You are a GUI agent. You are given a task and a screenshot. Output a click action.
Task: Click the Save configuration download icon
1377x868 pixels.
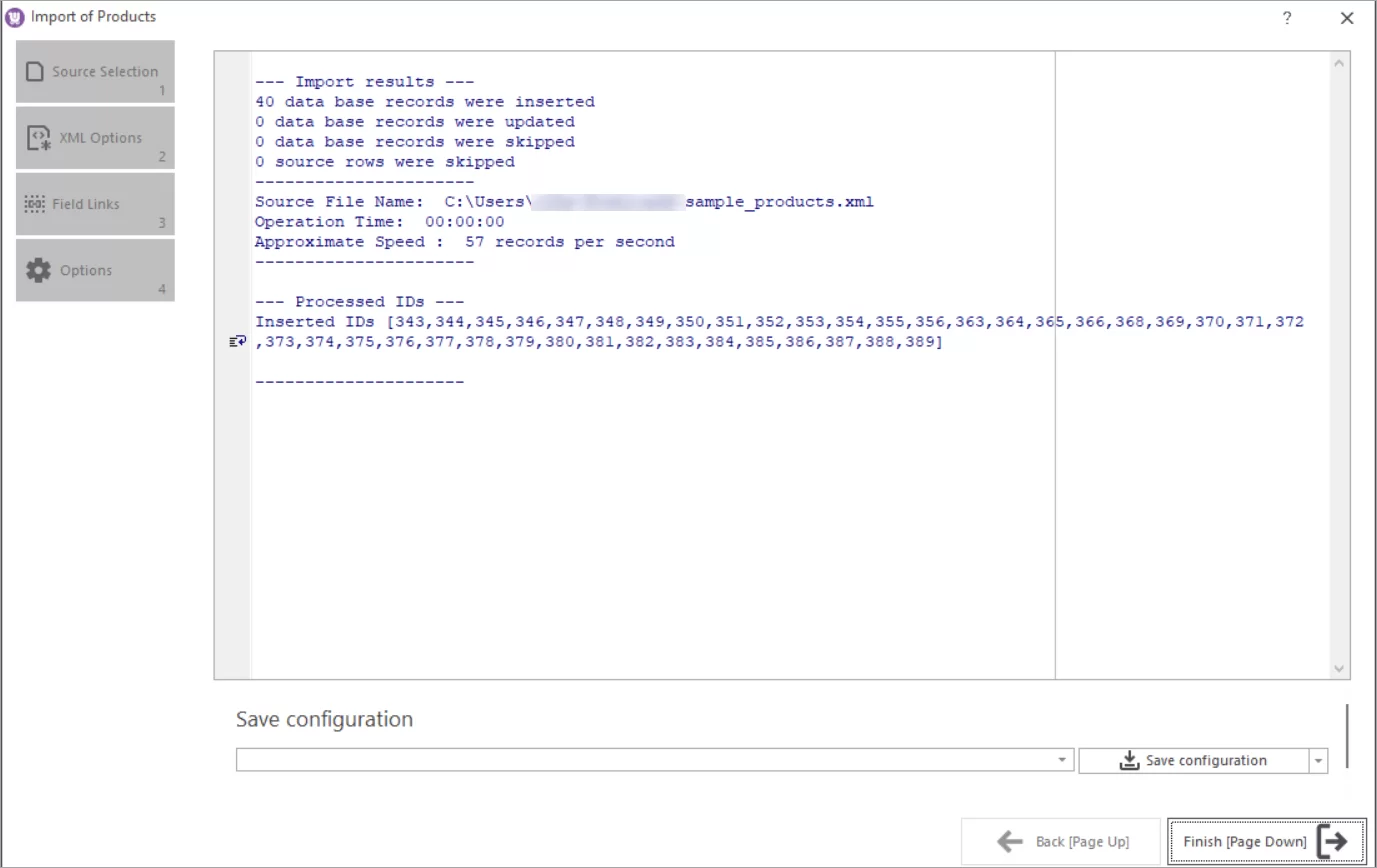click(1129, 760)
